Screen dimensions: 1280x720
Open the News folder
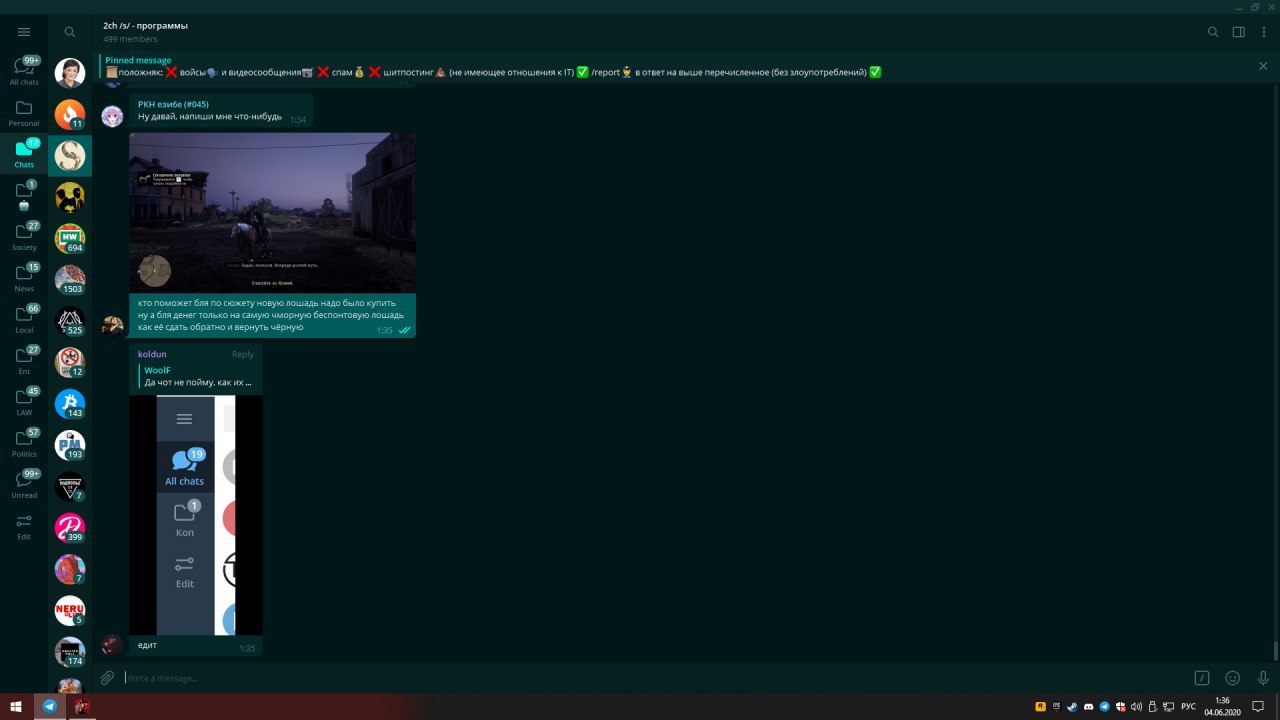[x=24, y=278]
